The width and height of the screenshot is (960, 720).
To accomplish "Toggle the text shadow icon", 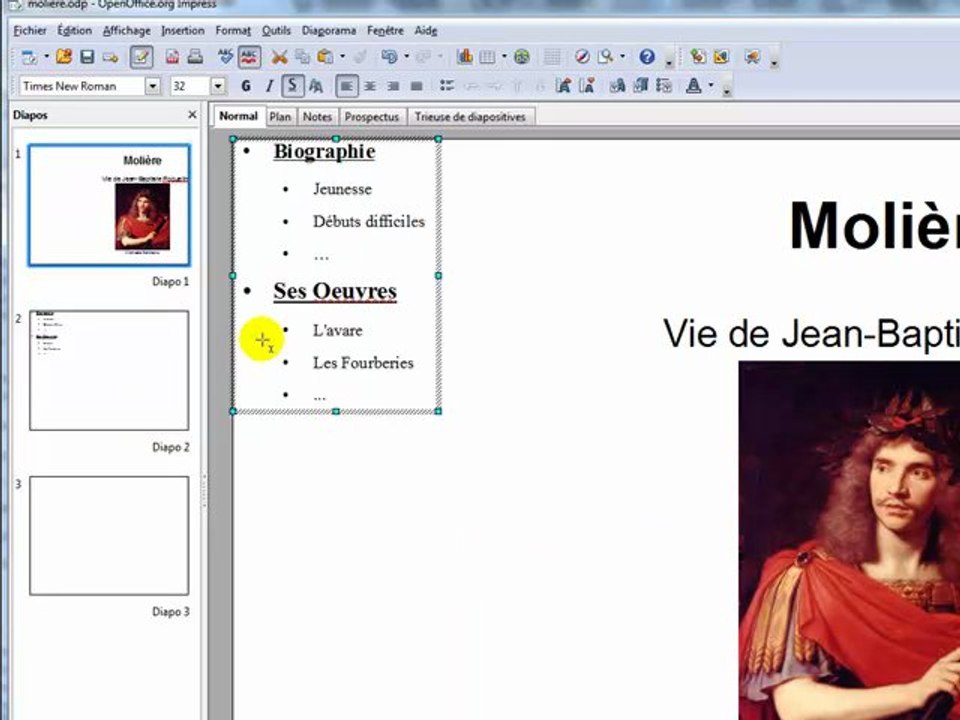I will pos(316,86).
